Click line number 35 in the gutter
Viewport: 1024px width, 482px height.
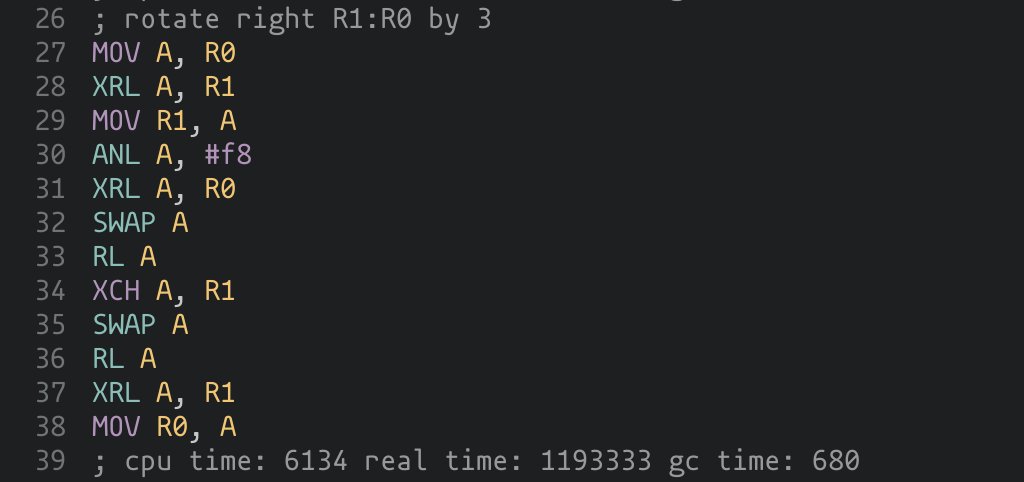point(50,325)
